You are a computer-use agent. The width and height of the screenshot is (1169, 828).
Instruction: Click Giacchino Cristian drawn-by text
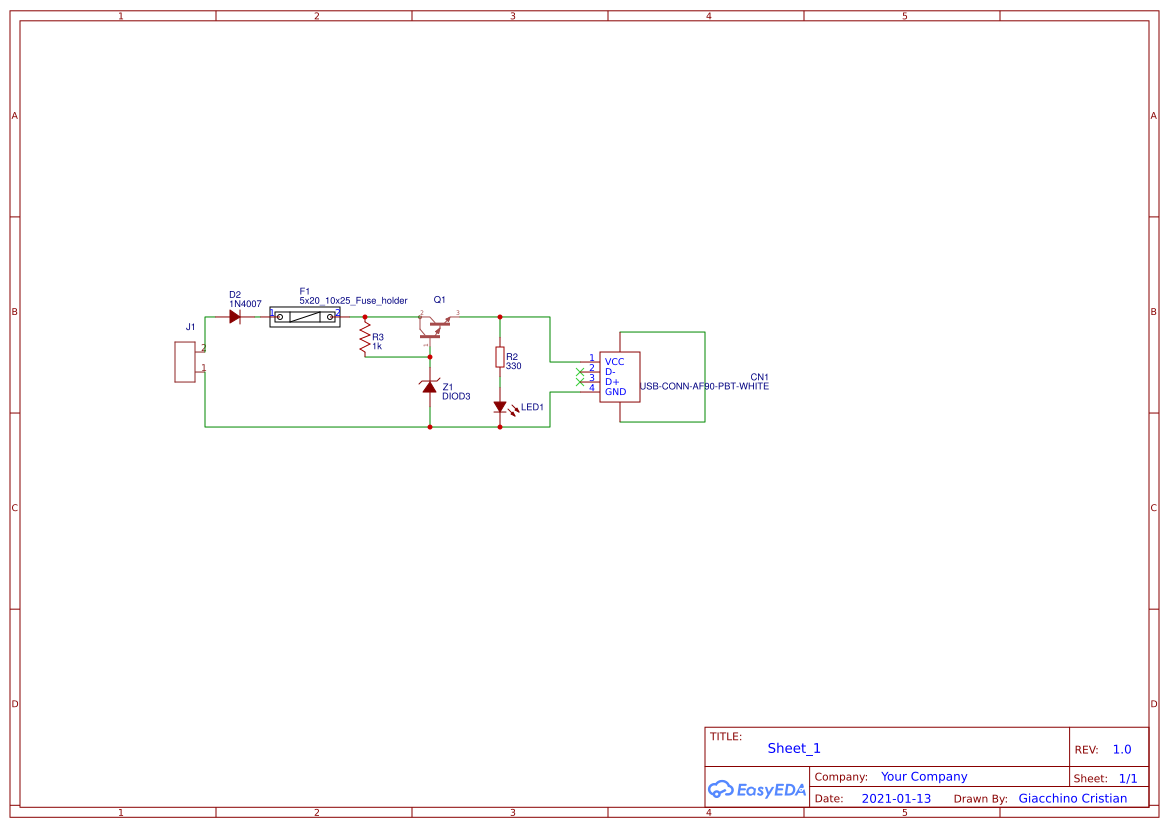click(x=1073, y=798)
